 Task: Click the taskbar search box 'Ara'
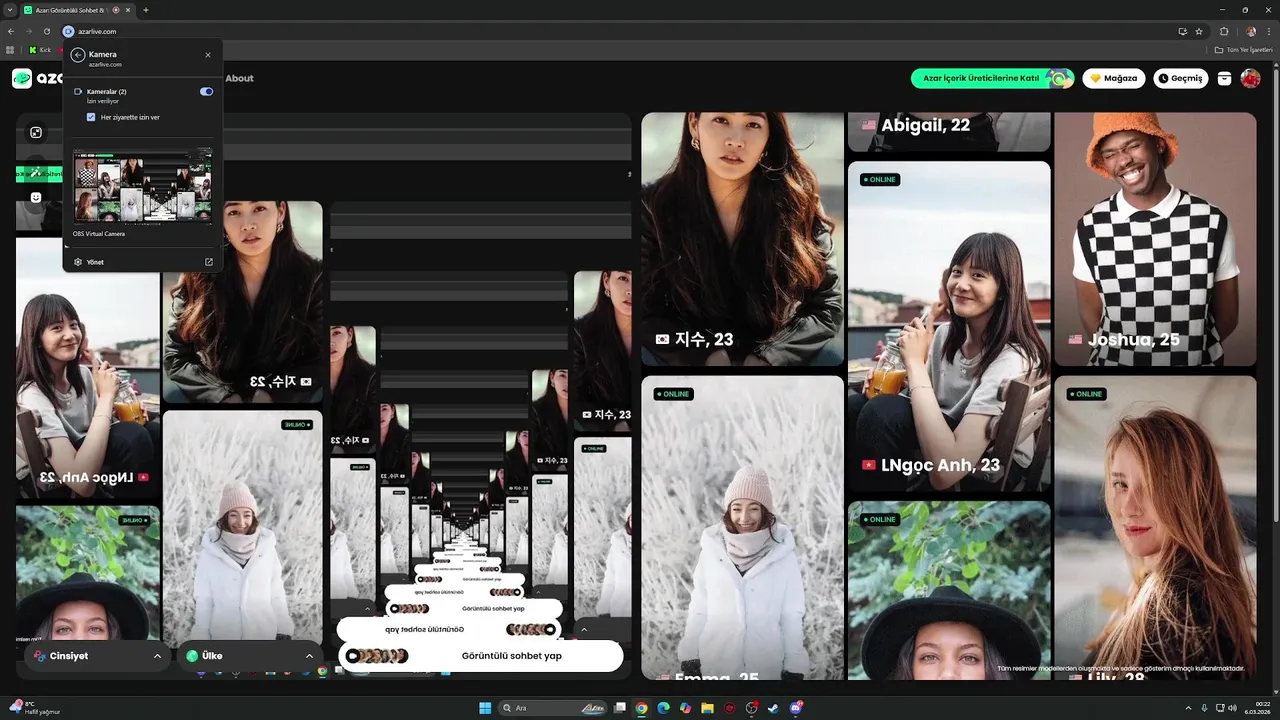(x=554, y=708)
